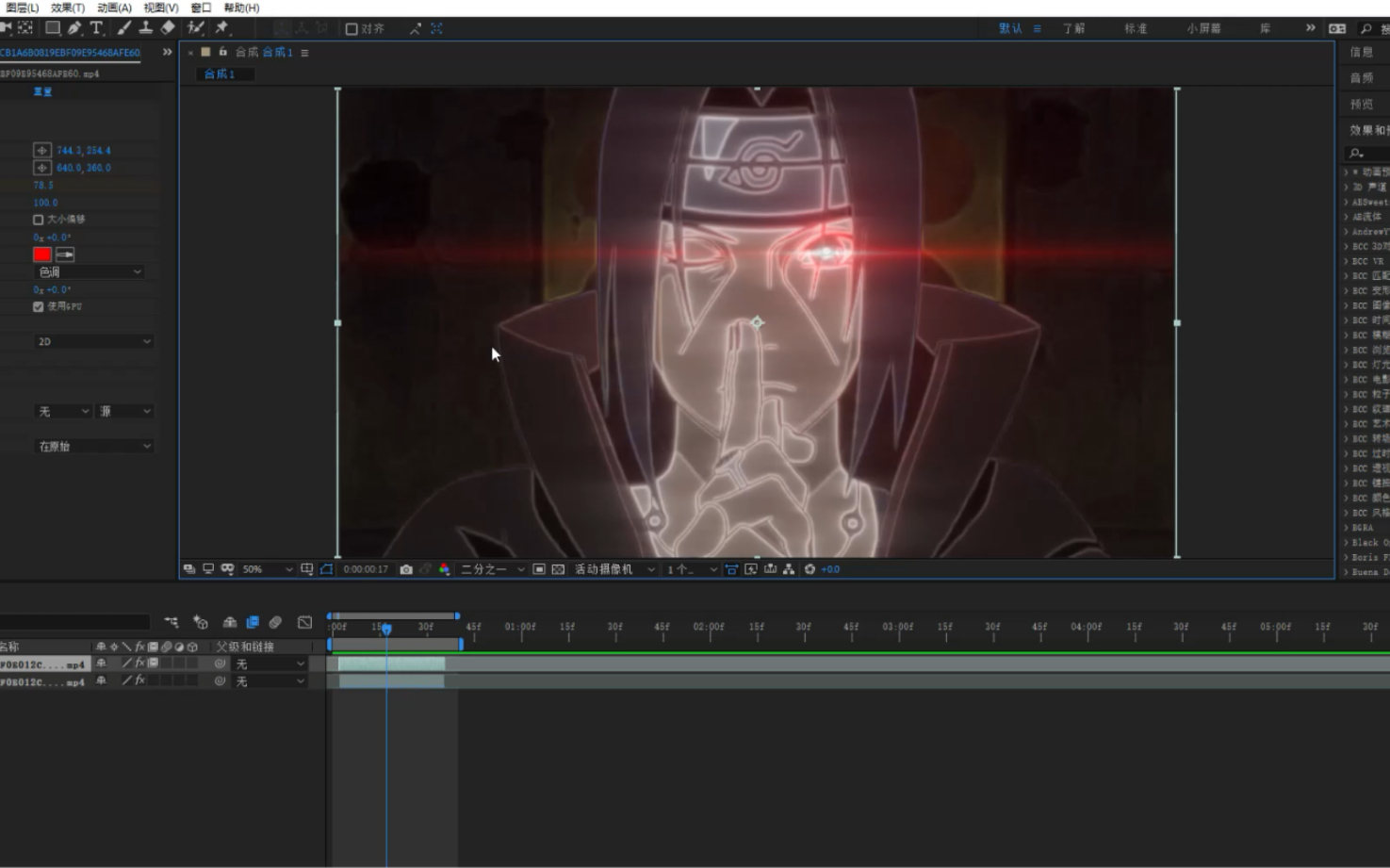Click the reset exposure icon
Image resolution: width=1390 pixels, height=868 pixels.
(809, 569)
